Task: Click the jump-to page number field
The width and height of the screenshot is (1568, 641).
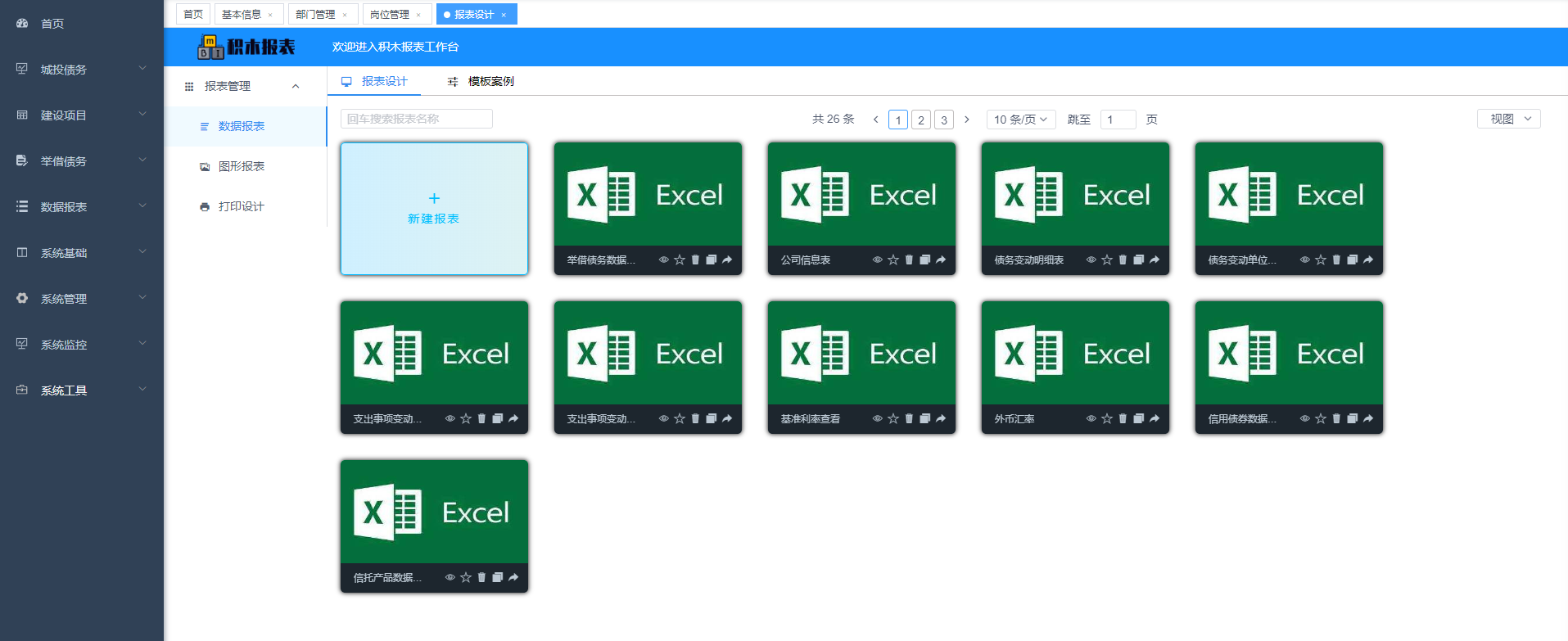Action: [1118, 120]
